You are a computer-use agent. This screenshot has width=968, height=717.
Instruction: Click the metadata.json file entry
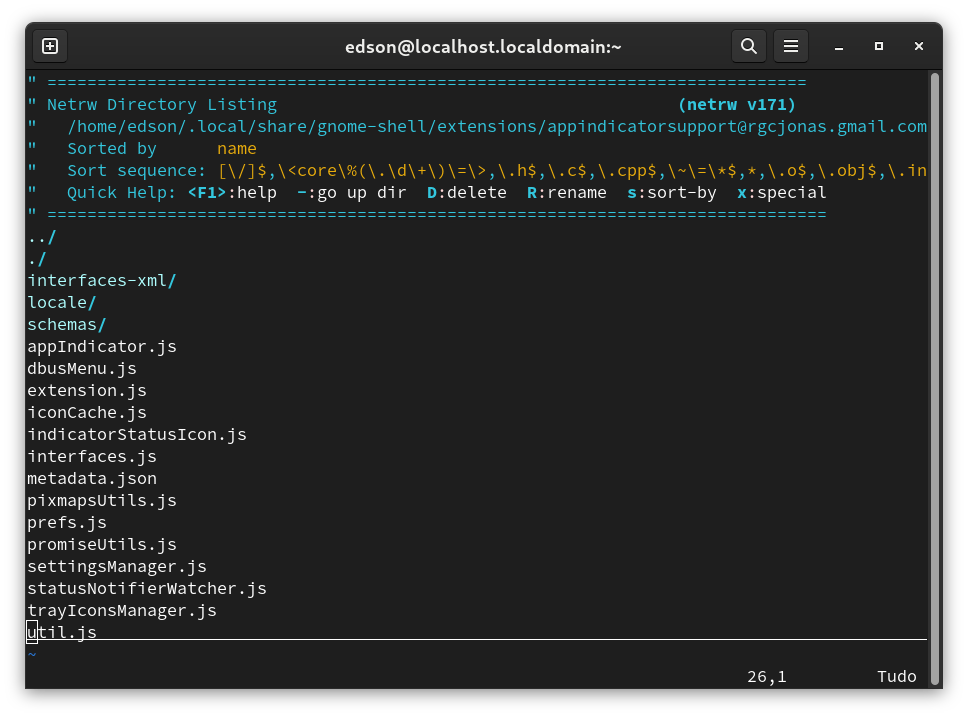coord(92,479)
